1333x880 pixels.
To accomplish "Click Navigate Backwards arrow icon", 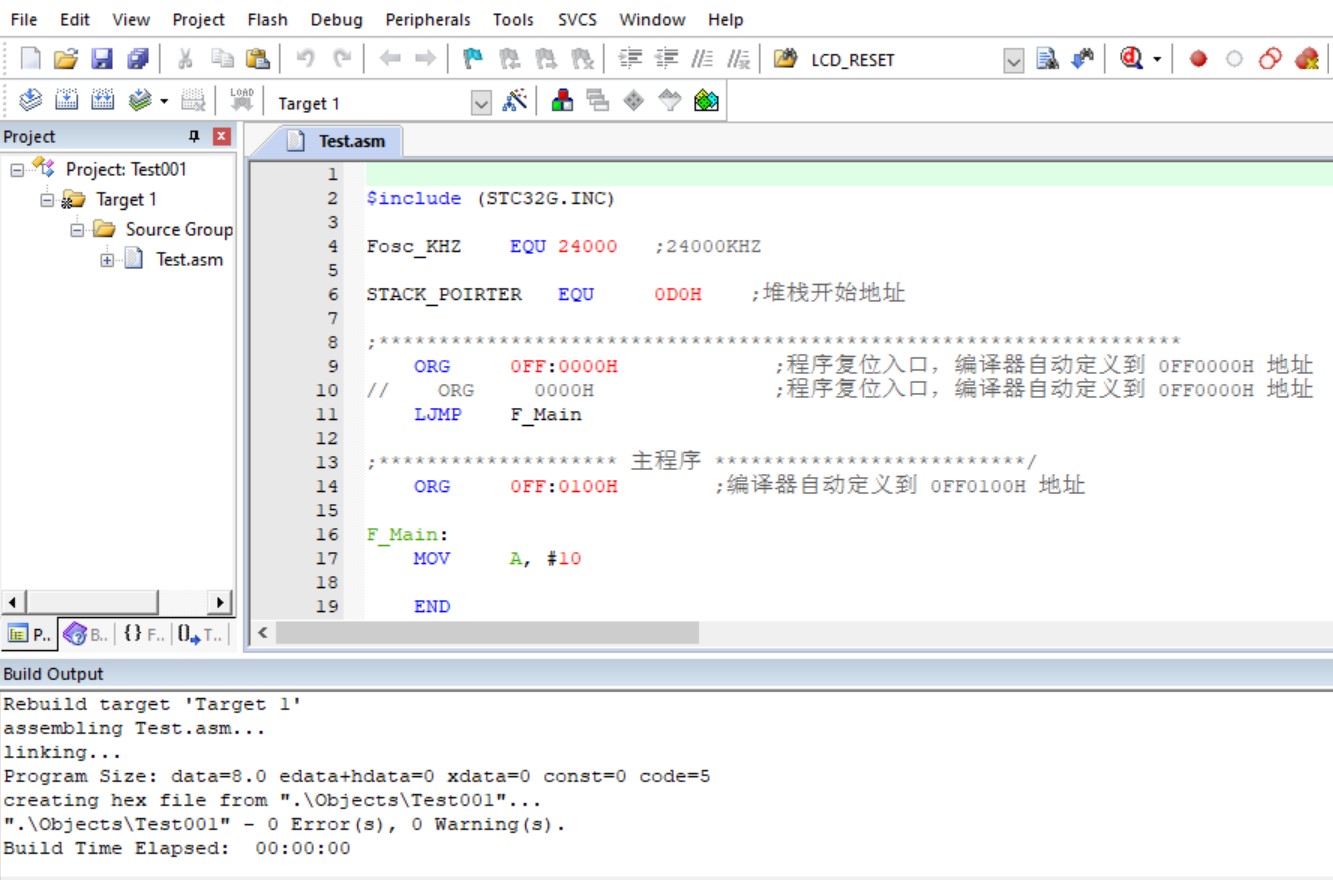I will 390,59.
